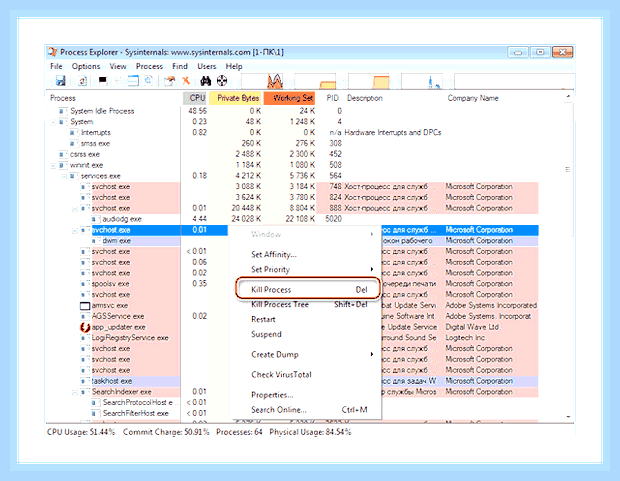This screenshot has width=620, height=481.
Task: Click the binoculars Find Handle icon
Action: point(206,81)
